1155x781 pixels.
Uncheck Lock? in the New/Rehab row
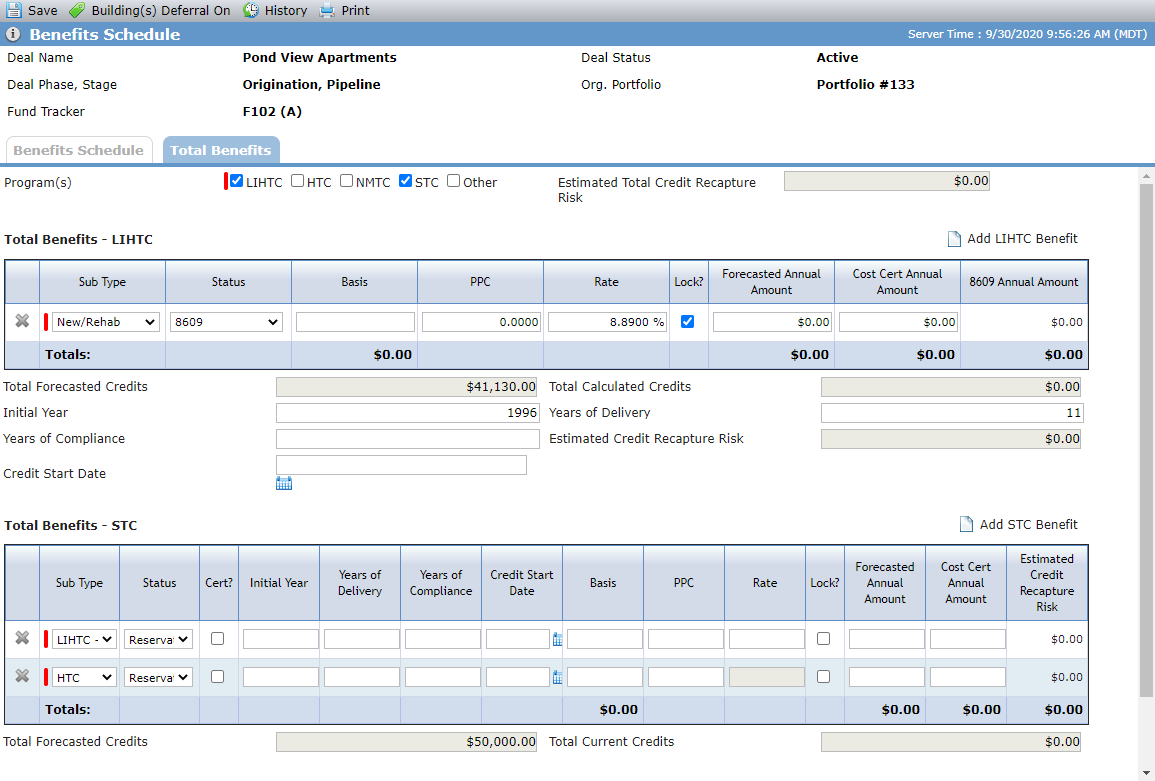[687, 321]
